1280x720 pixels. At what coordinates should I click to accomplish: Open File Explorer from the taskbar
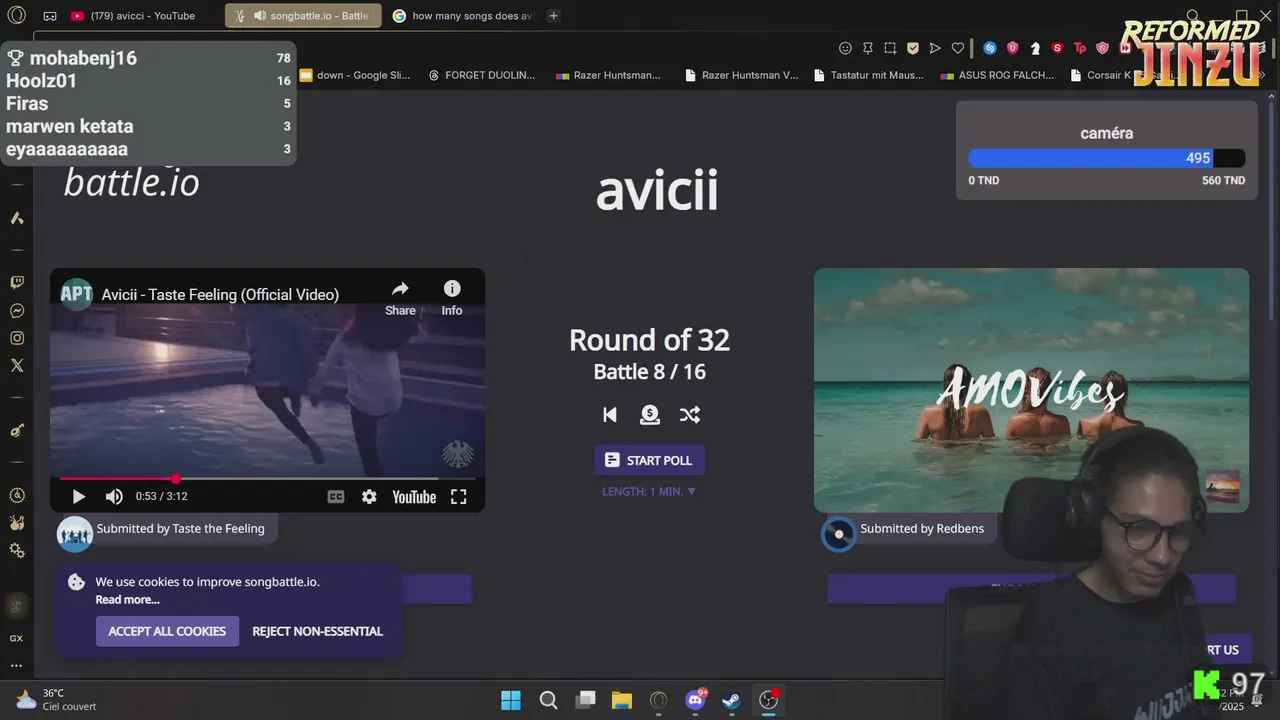[x=621, y=700]
